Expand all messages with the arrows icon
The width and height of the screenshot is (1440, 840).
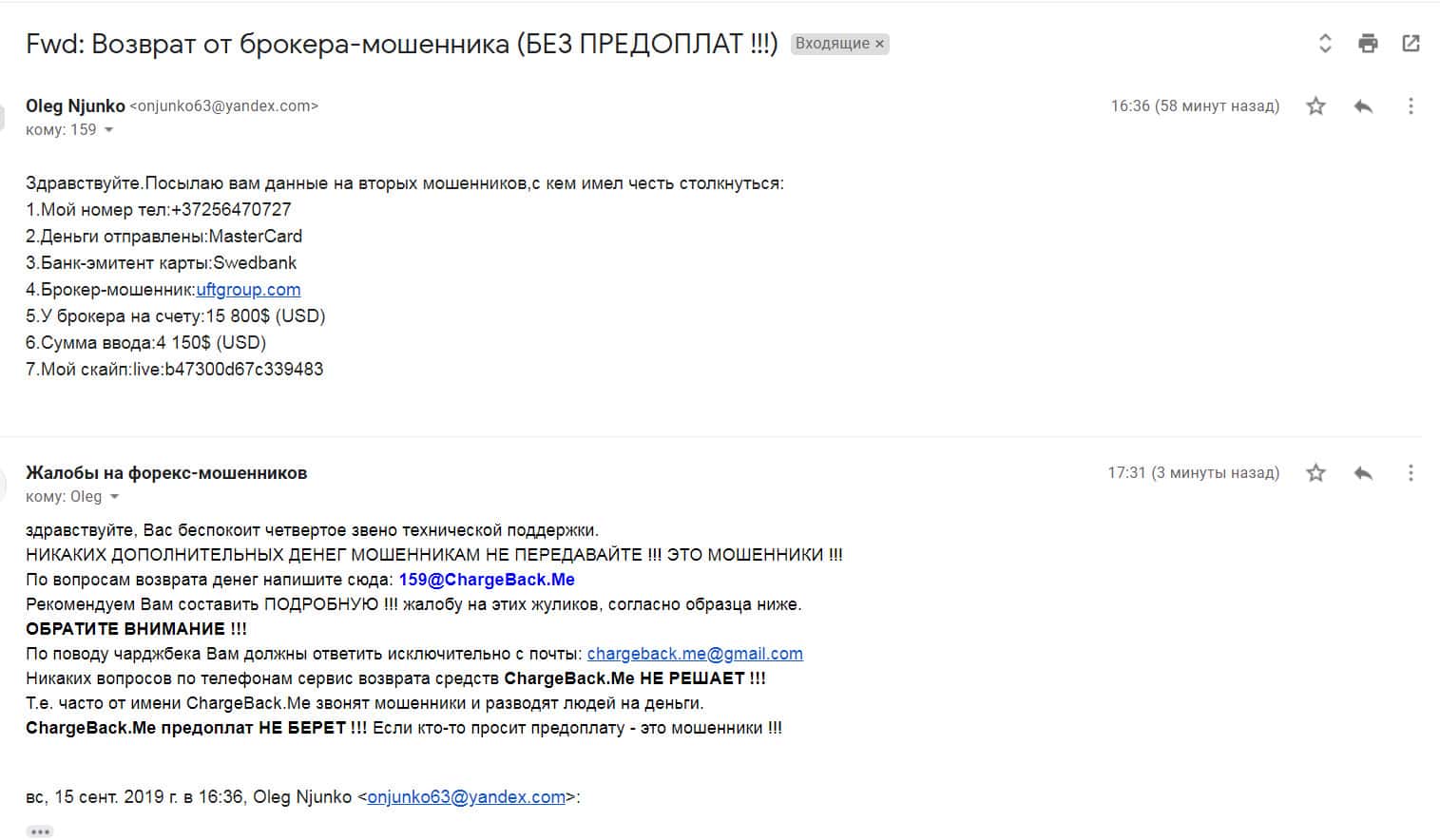coord(1325,43)
